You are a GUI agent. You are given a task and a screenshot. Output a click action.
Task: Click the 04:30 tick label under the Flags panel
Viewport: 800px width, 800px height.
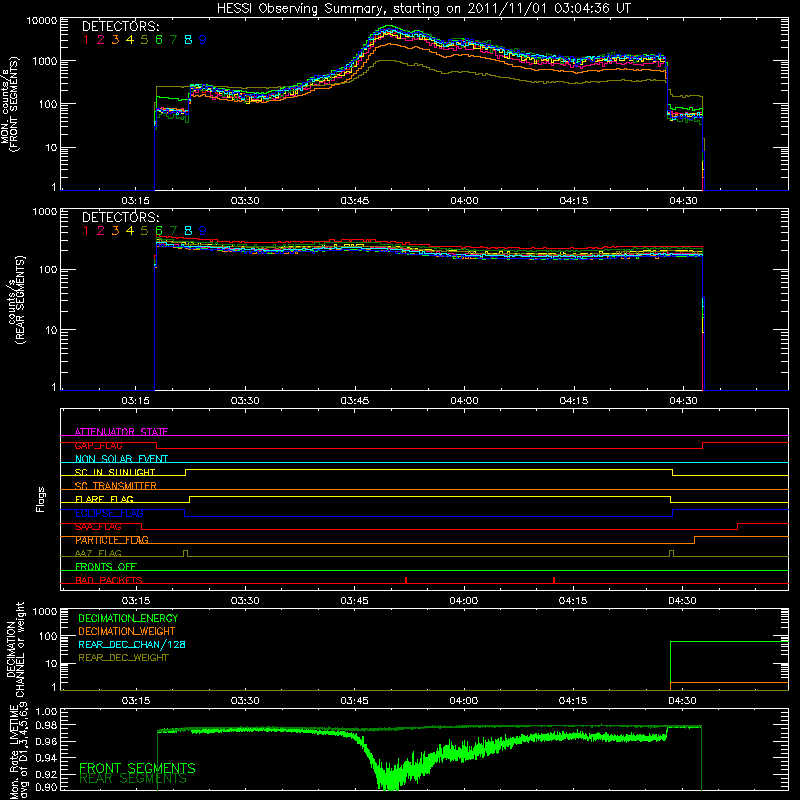[683, 601]
